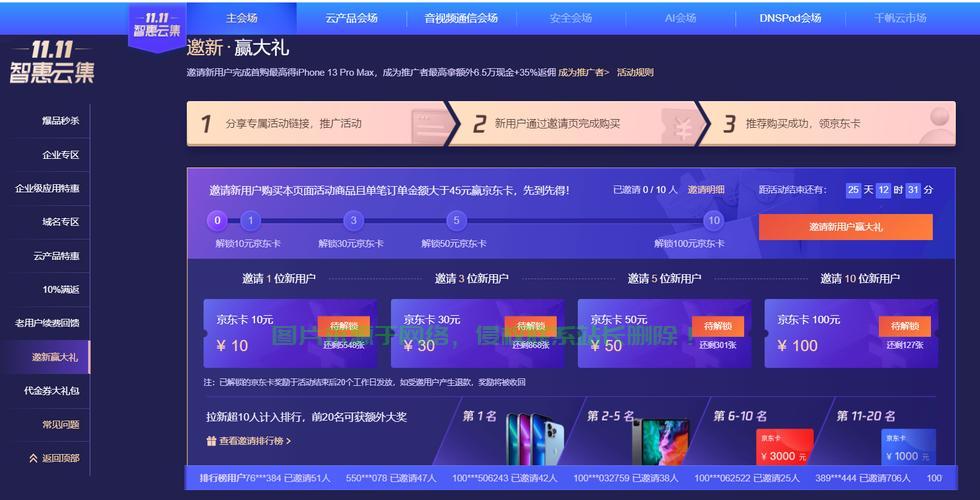
Task: Open 云产品特惠 sidebar item
Action: (56, 256)
